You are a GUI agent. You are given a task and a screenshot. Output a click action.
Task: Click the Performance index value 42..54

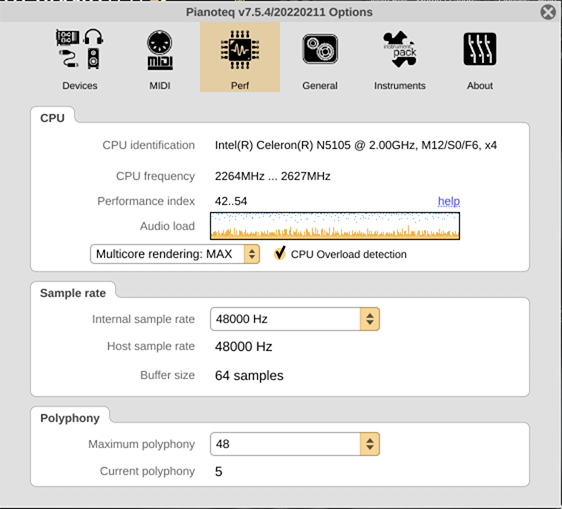[x=231, y=201]
